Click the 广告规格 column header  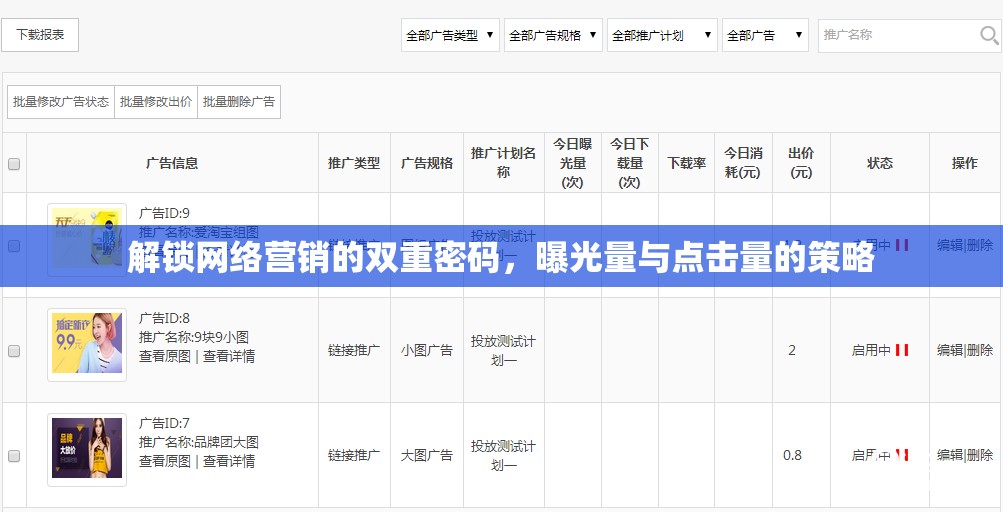(x=427, y=163)
